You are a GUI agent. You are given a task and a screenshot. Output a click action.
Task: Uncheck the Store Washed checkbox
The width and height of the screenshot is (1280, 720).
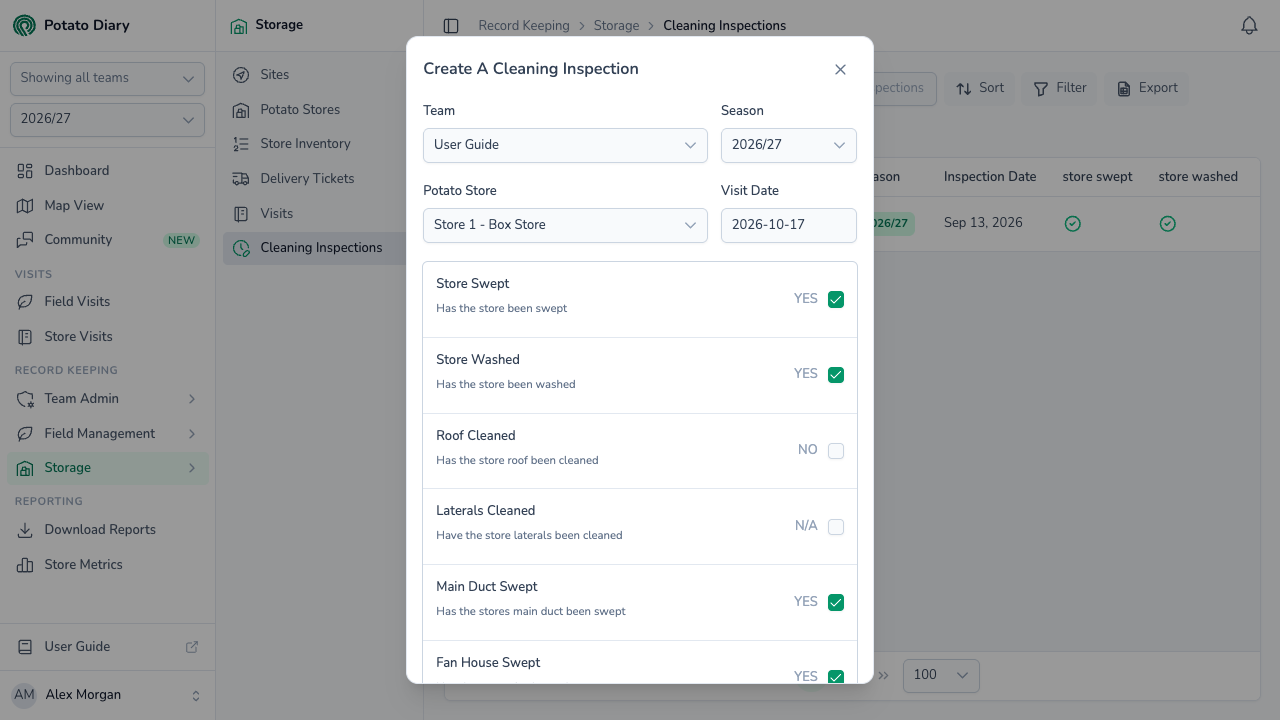pyautogui.click(x=836, y=375)
